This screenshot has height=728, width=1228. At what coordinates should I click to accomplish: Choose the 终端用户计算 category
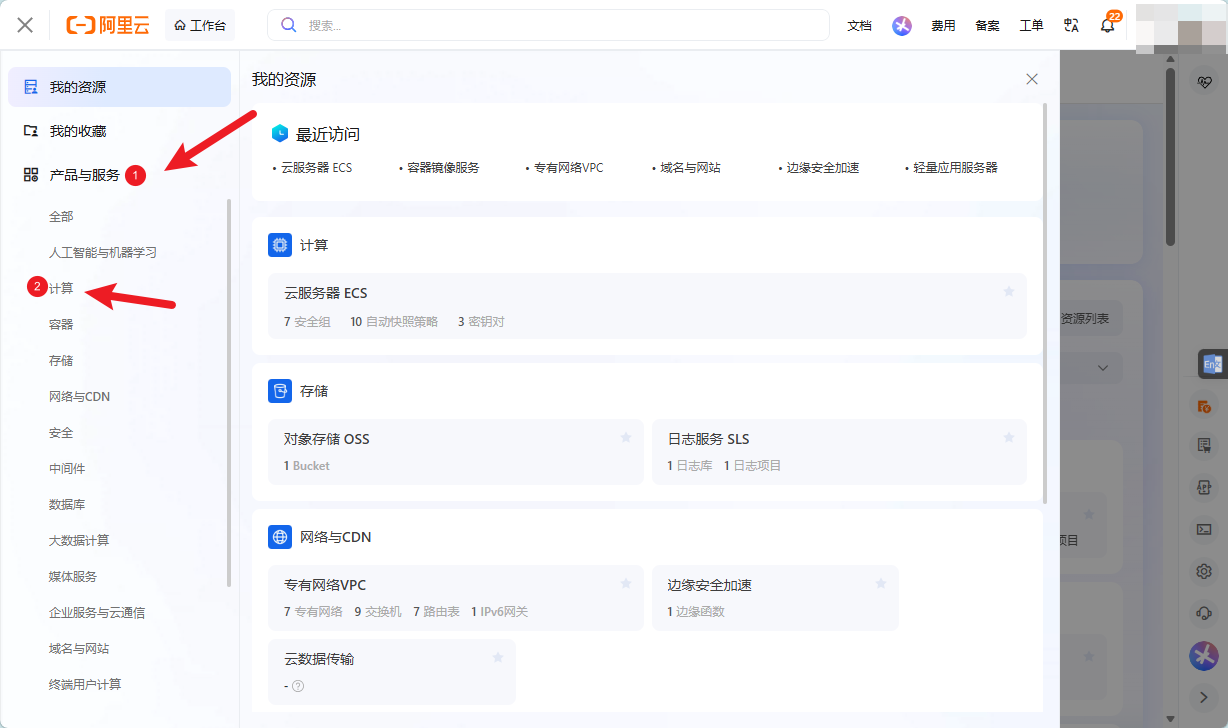tap(85, 684)
